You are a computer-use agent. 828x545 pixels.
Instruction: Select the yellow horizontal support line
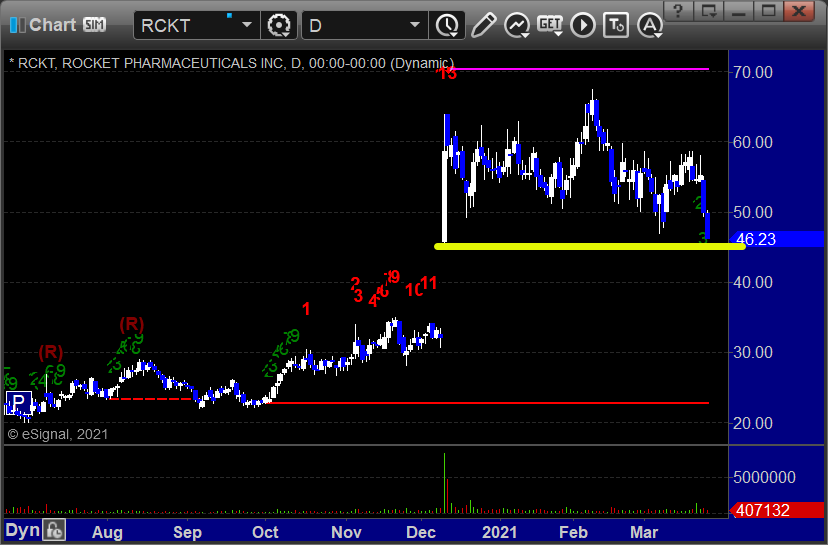589,246
